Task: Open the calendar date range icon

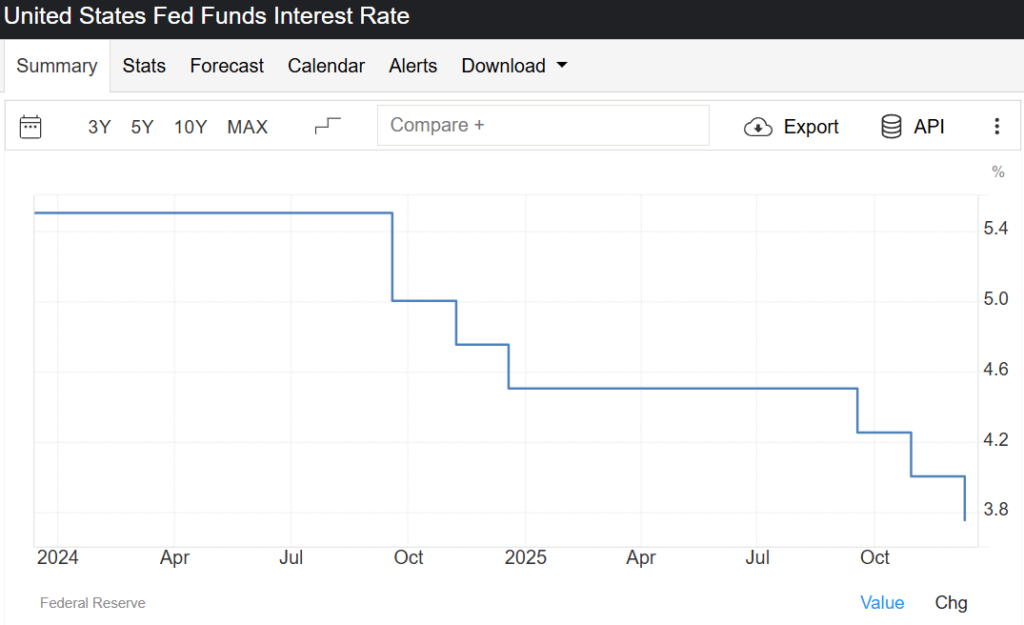Action: tap(31, 127)
